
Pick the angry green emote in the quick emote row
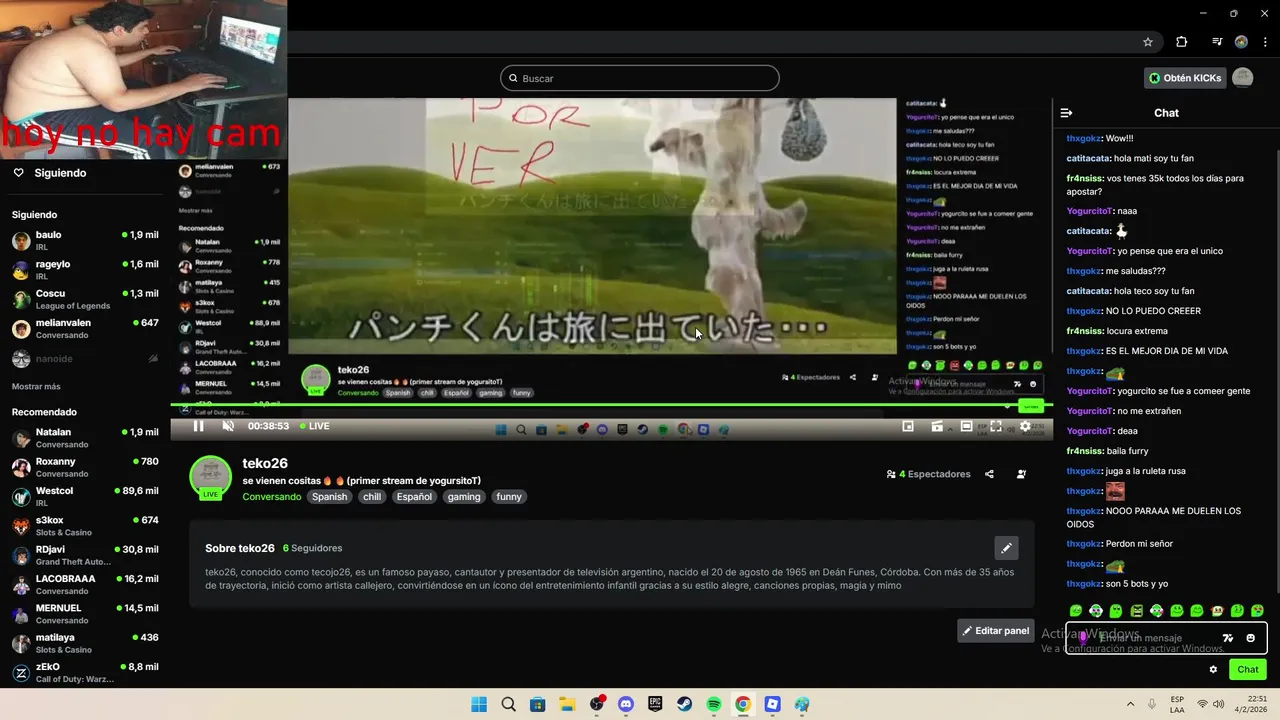pyautogui.click(x=1136, y=610)
